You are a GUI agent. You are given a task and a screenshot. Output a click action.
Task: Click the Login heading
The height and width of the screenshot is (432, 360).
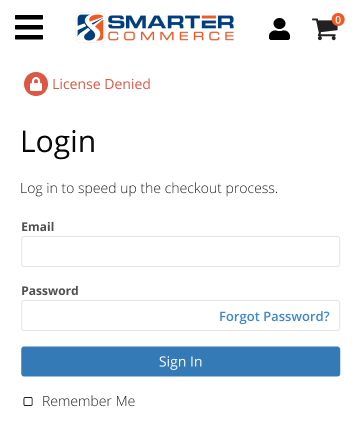tap(58, 143)
